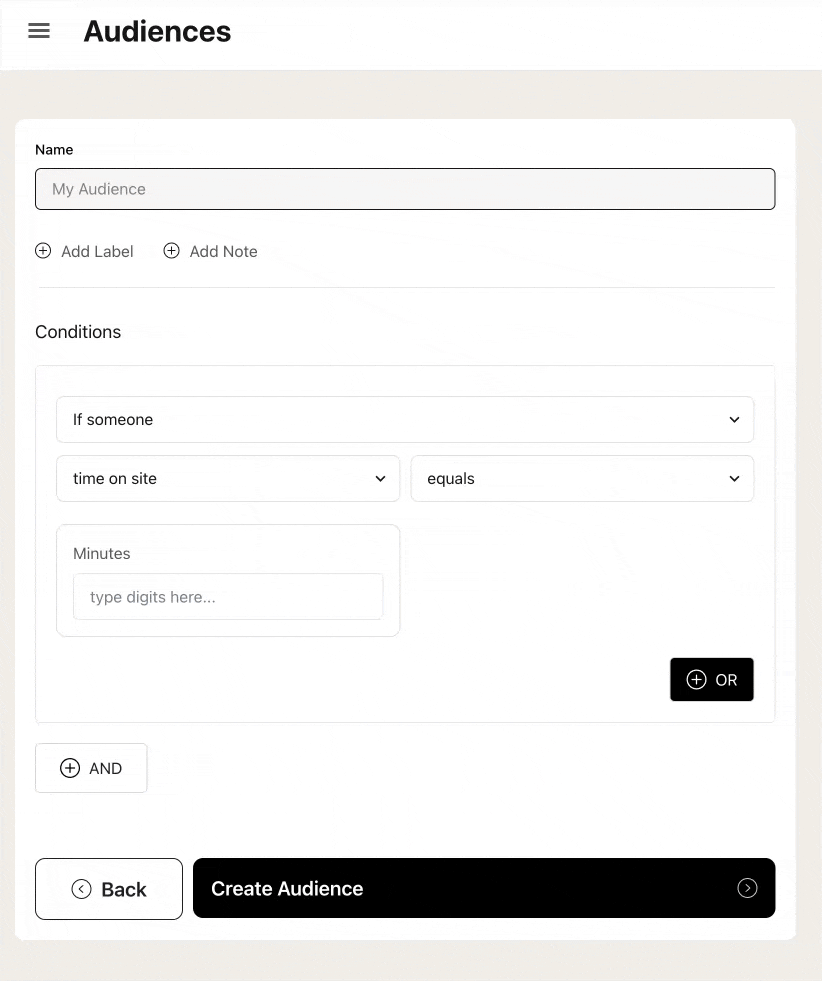822x981 pixels.
Task: Focus the Name field showing "My Audience"
Action: [404, 189]
